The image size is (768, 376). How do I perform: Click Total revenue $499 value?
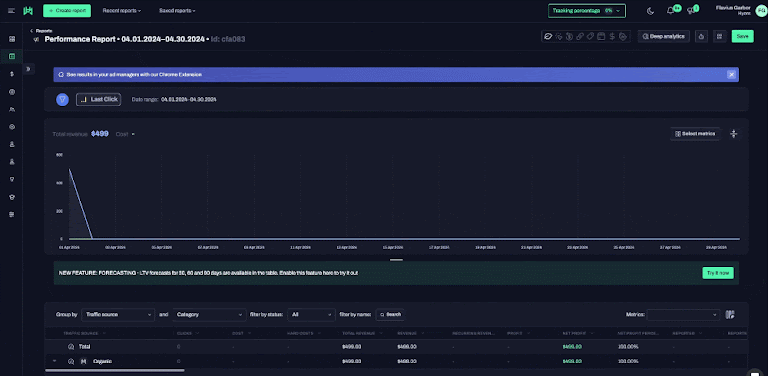(x=99, y=134)
